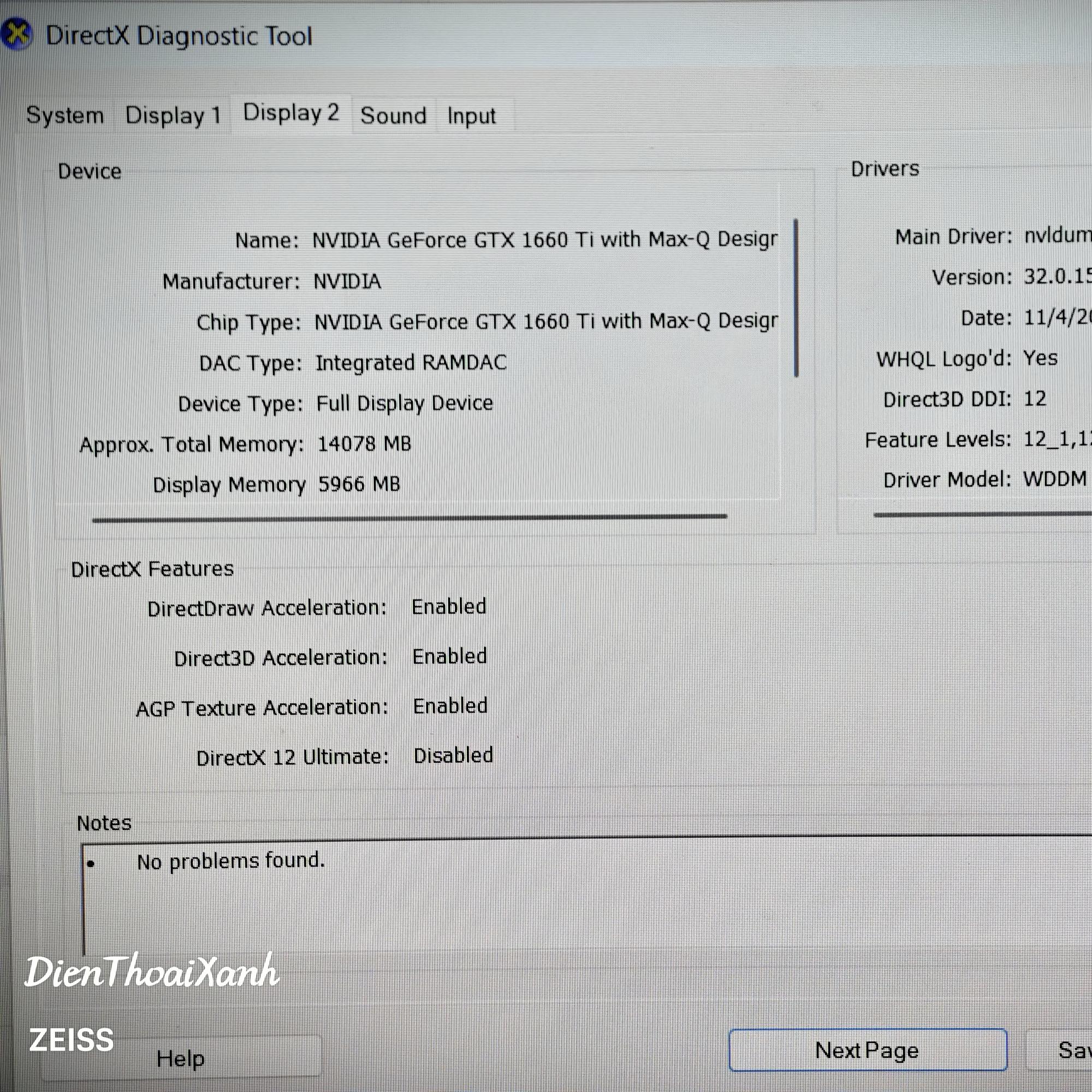Switch to the System tab
The image size is (1092, 1092).
click(65, 115)
